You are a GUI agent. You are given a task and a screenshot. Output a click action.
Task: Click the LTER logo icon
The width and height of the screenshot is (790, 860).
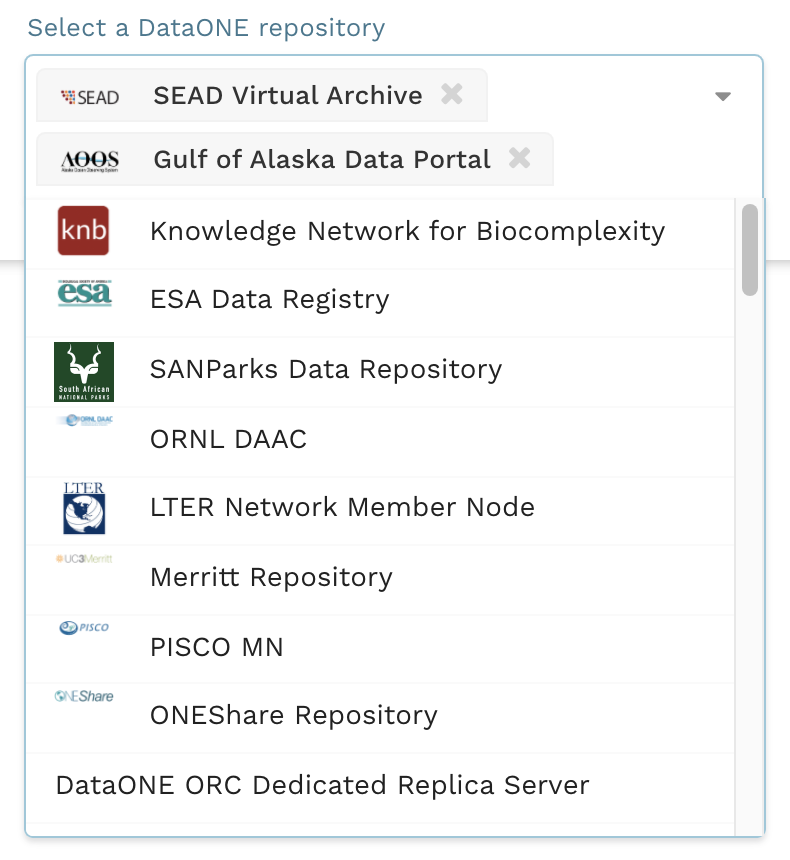click(x=84, y=508)
